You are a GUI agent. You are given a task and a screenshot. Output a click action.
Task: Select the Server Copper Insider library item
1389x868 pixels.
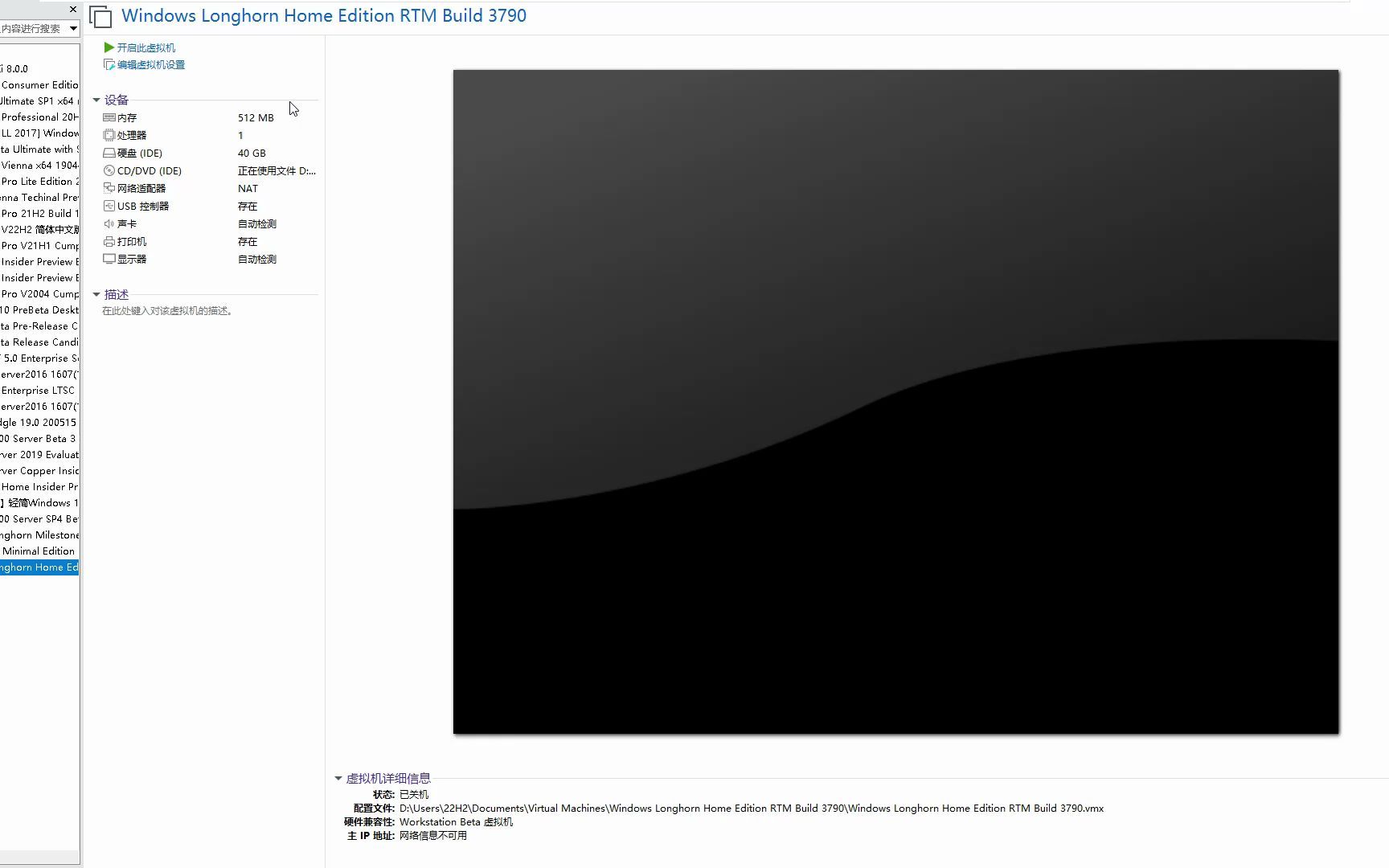tap(39, 471)
